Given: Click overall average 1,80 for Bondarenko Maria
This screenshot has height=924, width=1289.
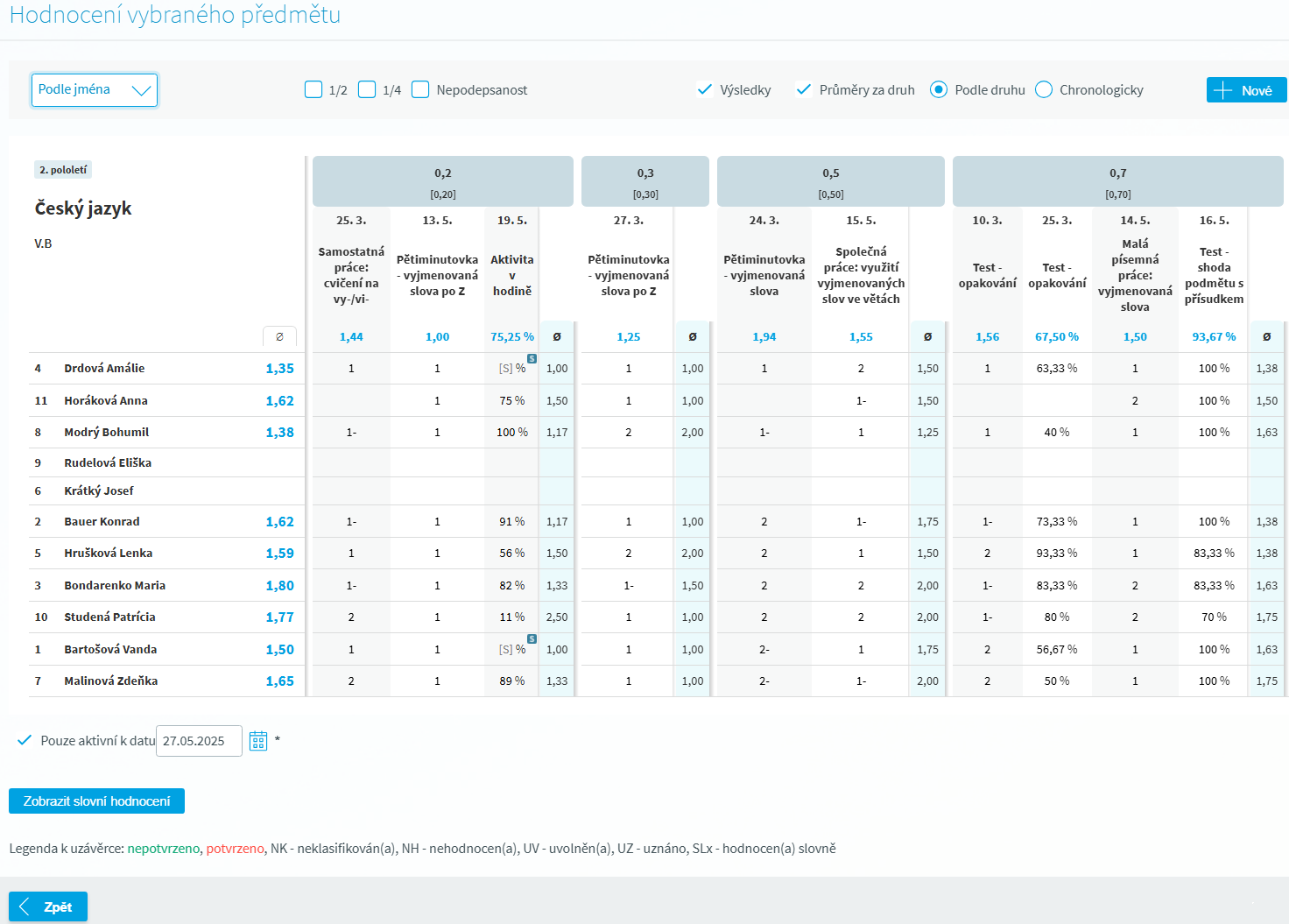Looking at the screenshot, I should 280,586.
